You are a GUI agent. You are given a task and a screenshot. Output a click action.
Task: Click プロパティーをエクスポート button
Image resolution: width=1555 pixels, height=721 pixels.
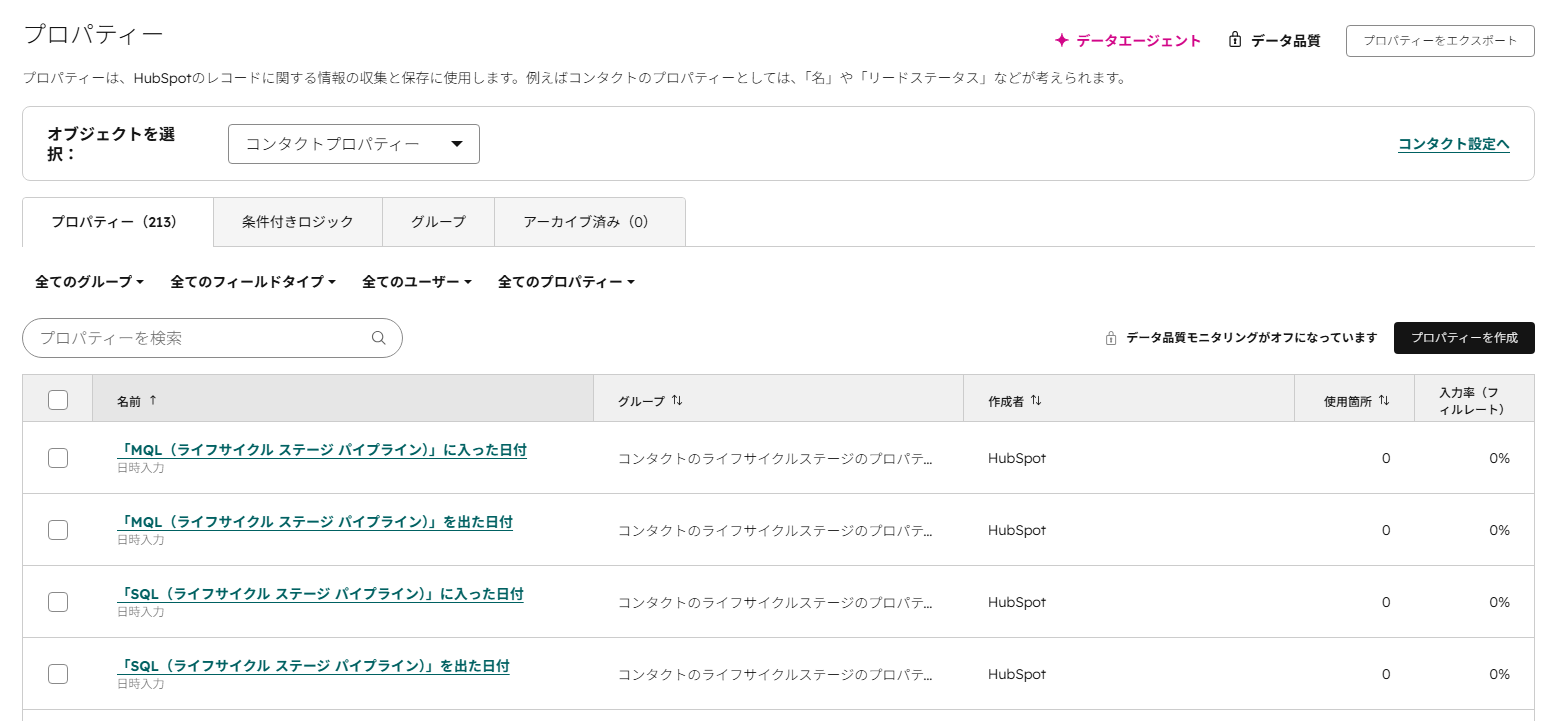tap(1440, 41)
